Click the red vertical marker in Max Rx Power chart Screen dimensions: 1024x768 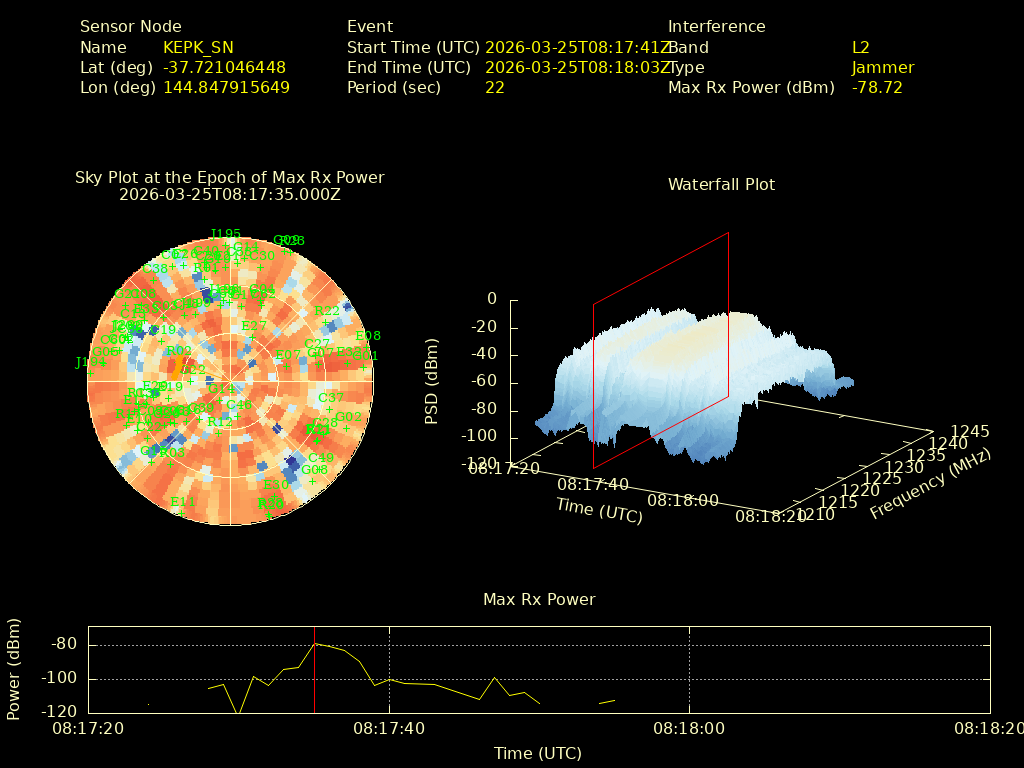pyautogui.click(x=315, y=669)
